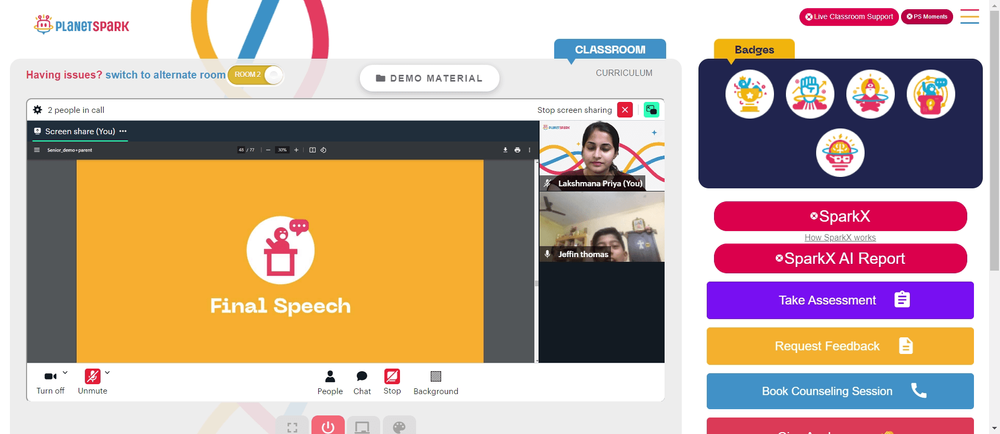Open PS Moments

(x=927, y=17)
